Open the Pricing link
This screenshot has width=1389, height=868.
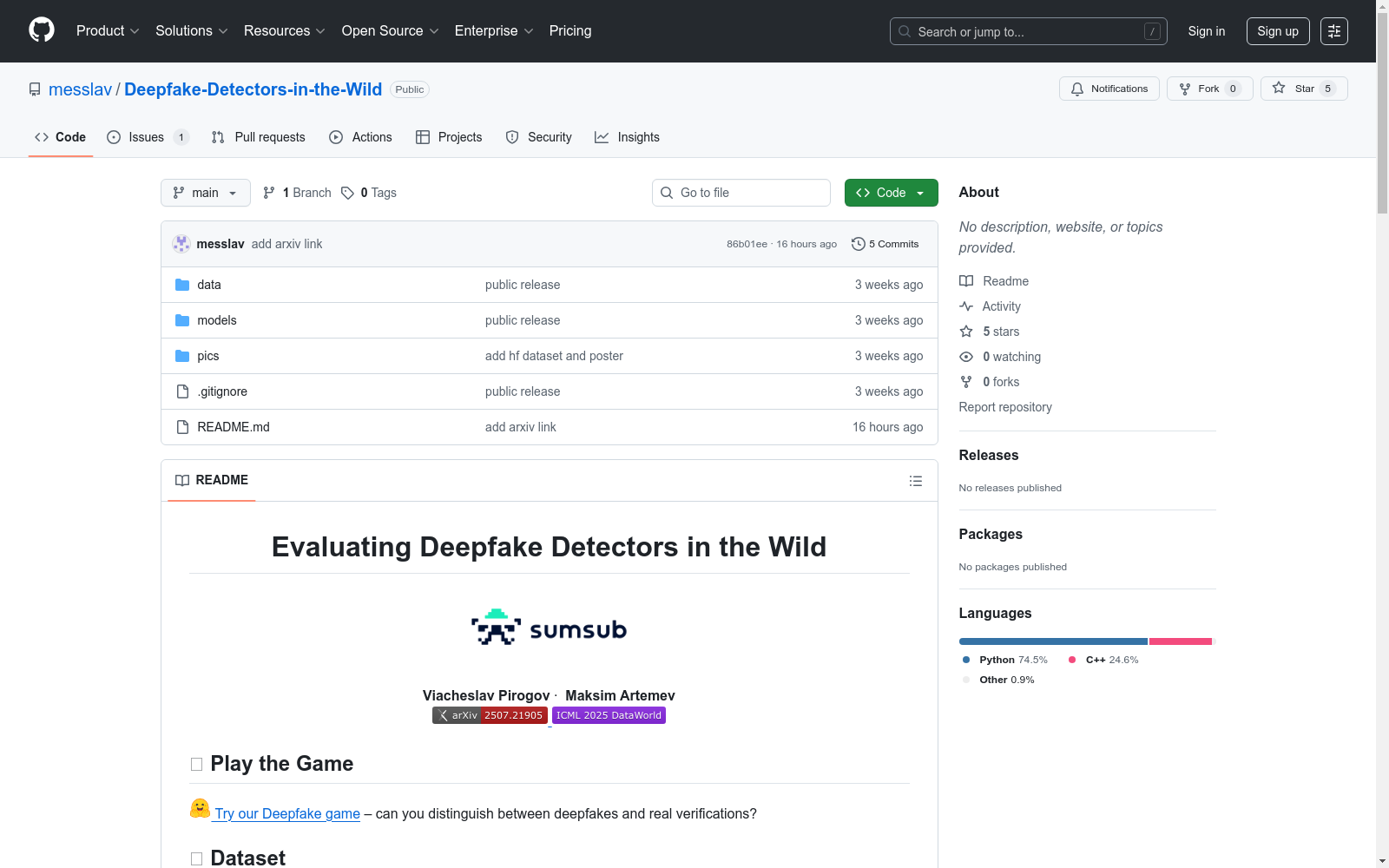pos(570,31)
